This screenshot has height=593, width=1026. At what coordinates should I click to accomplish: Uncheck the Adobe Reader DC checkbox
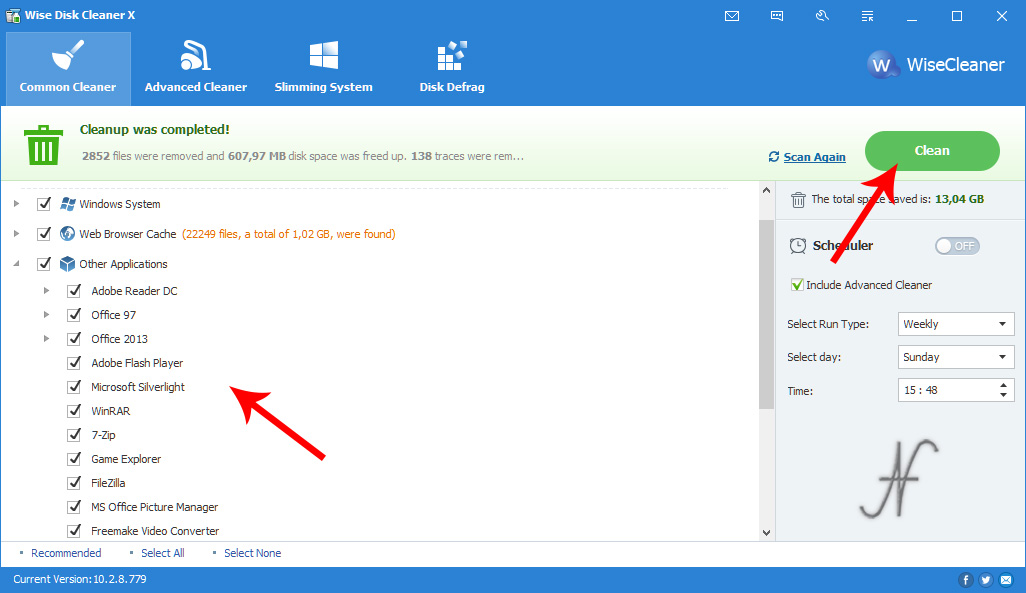(74, 291)
